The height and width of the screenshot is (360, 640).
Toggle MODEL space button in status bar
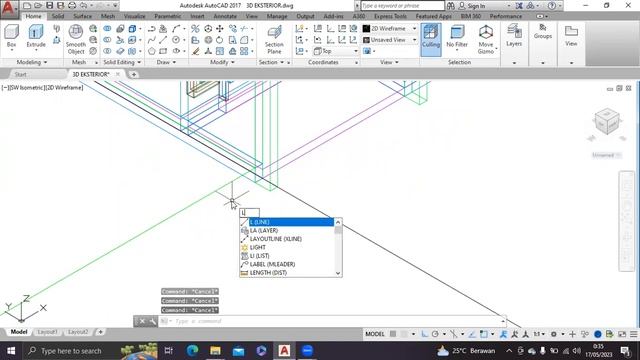point(375,334)
